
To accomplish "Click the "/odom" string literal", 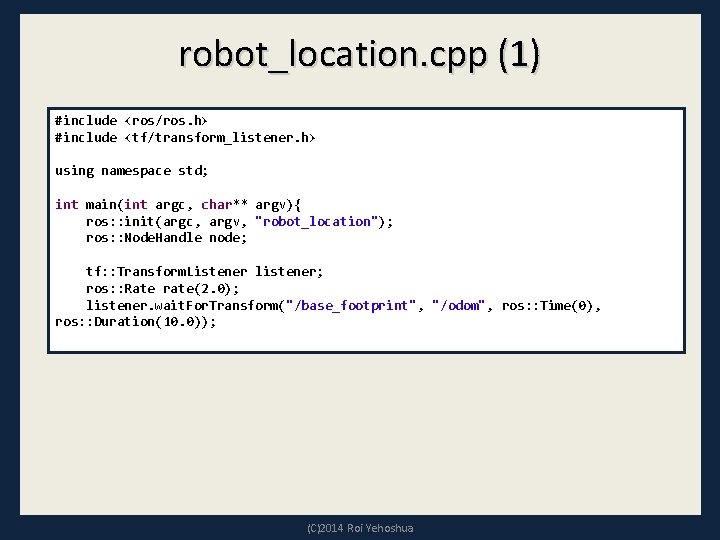I will click(x=458, y=305).
